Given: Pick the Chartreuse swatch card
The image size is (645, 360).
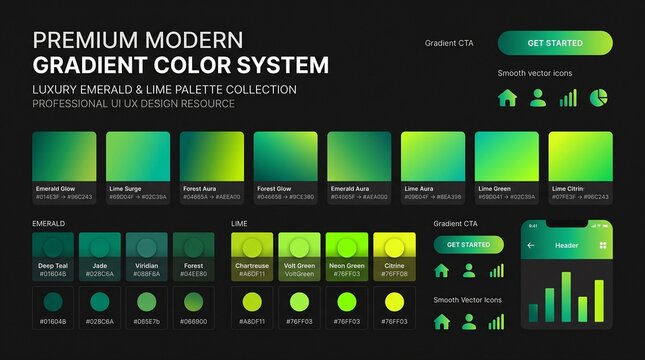Looking at the screenshot, I should (252, 257).
